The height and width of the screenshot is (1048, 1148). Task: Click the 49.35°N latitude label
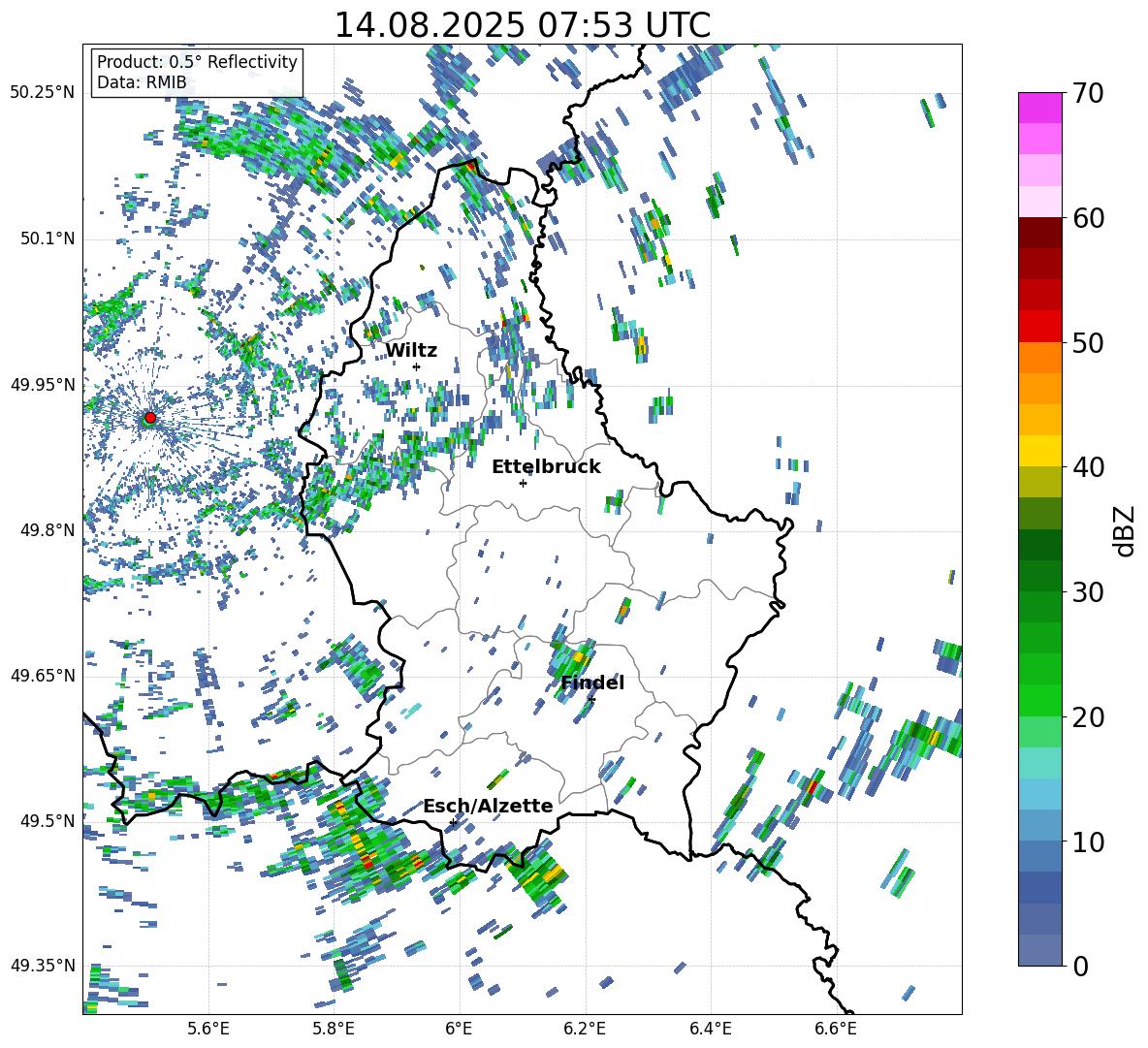43,966
